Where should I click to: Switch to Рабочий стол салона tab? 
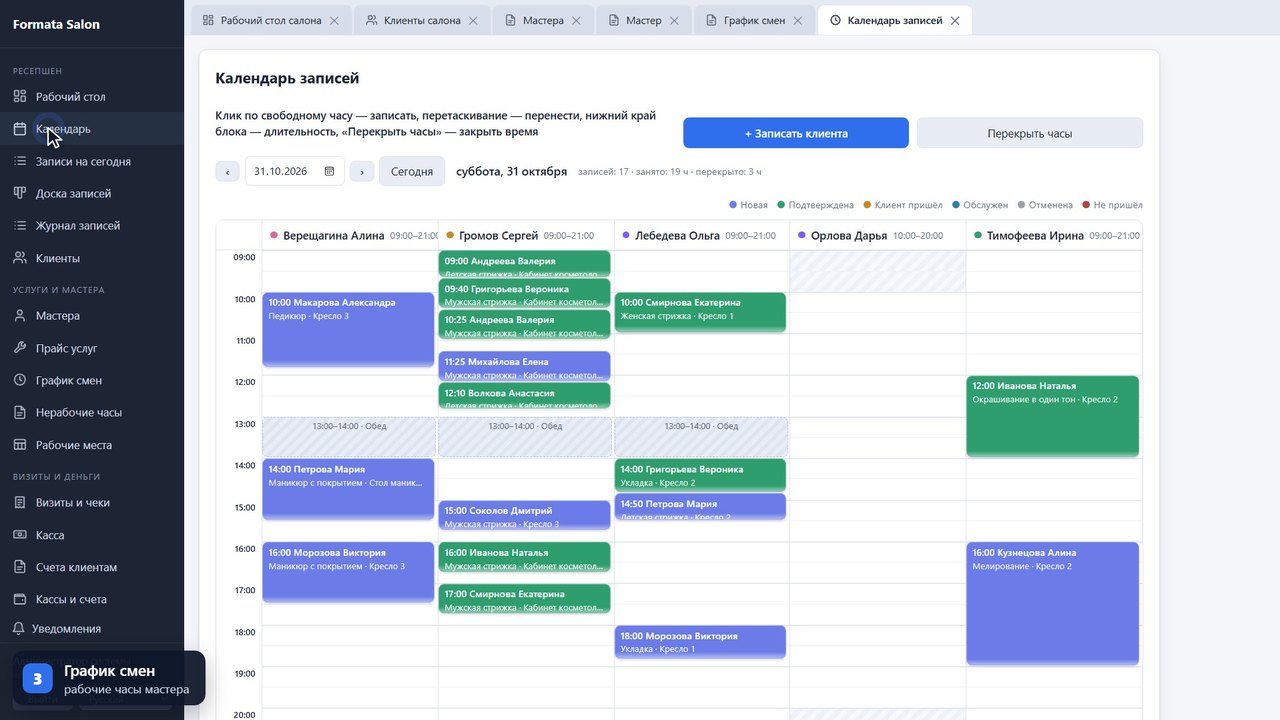270,20
